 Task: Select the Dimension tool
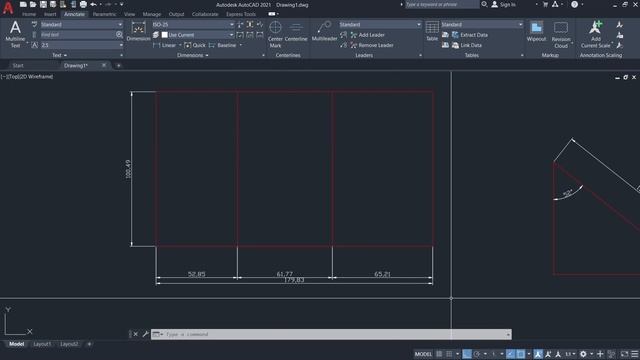coord(138,31)
